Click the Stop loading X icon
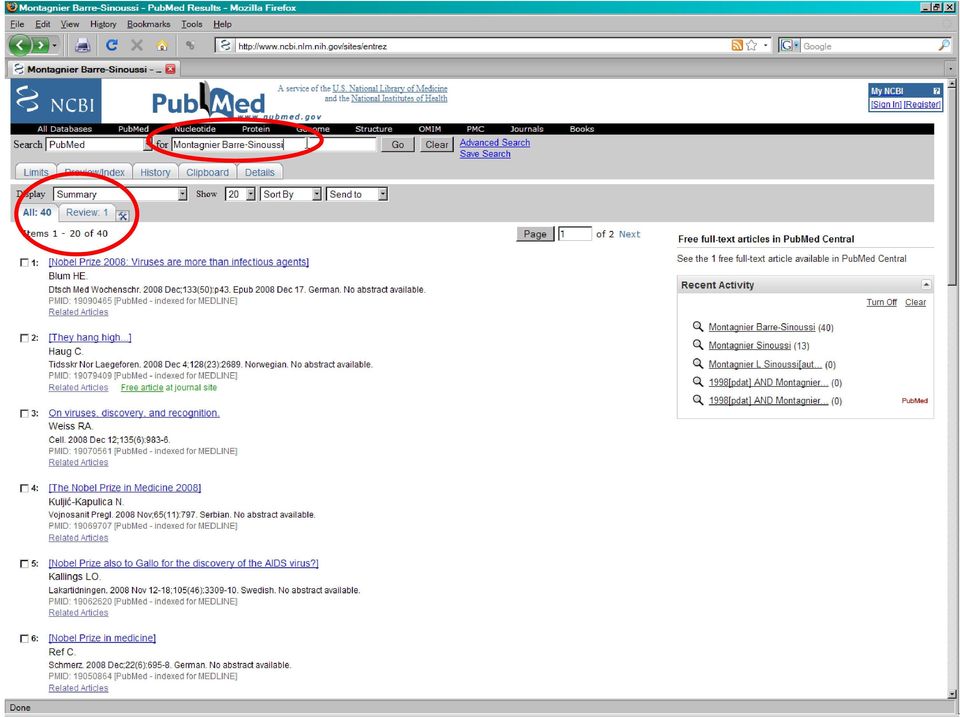 click(x=137, y=45)
